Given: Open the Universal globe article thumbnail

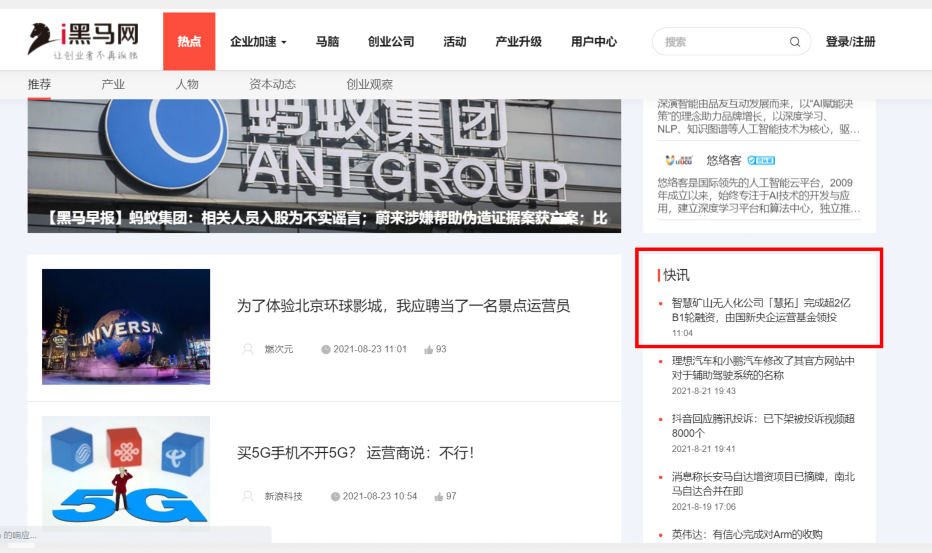Looking at the screenshot, I should pos(126,326).
